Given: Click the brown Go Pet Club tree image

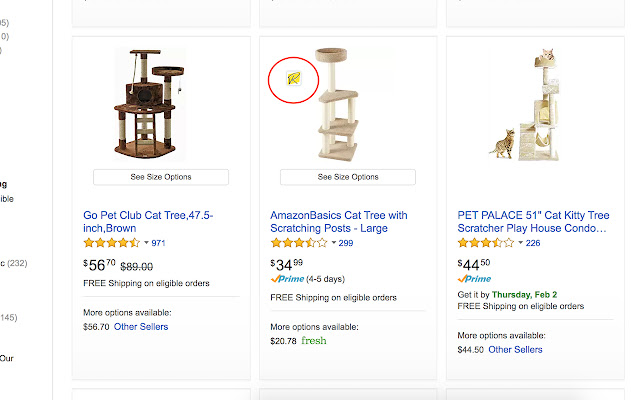Looking at the screenshot, I should pos(150,103).
